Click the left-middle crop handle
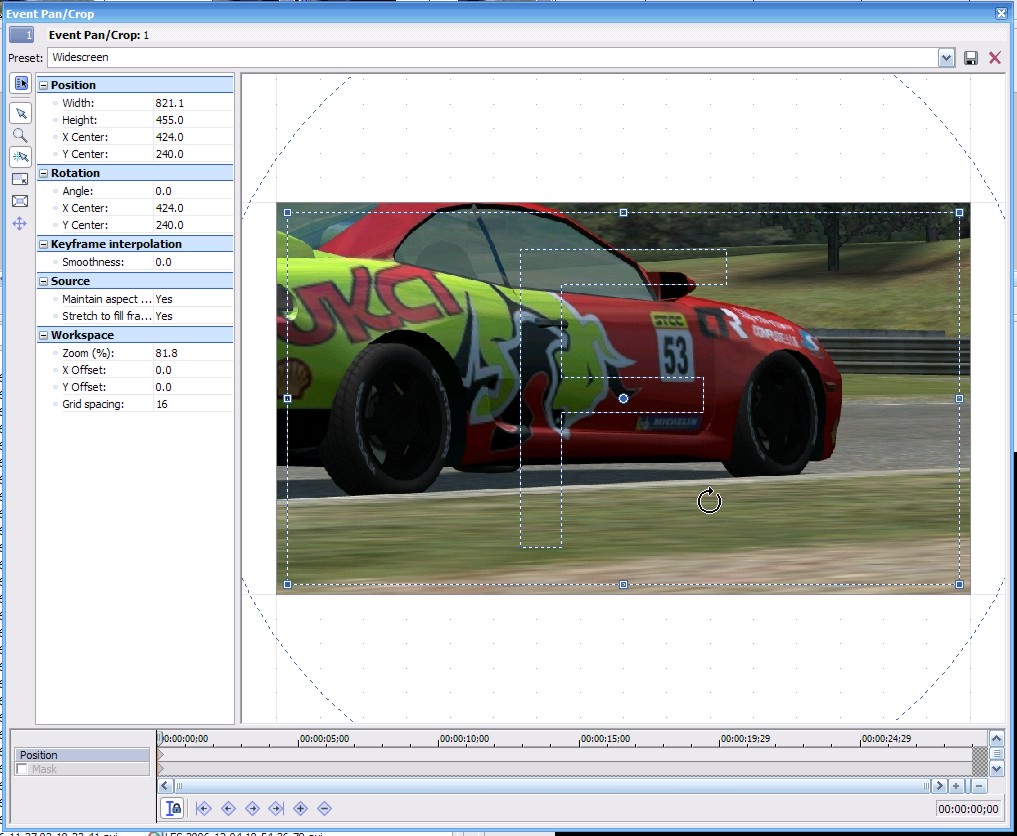Screen dimensions: 1017x836 tap(288, 399)
